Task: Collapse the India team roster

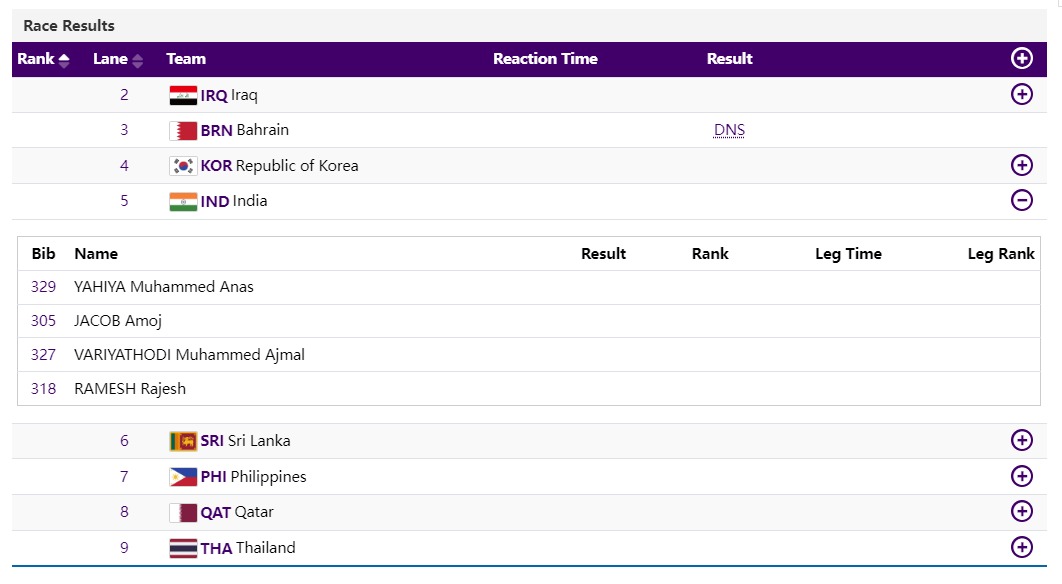Action: click(1021, 201)
